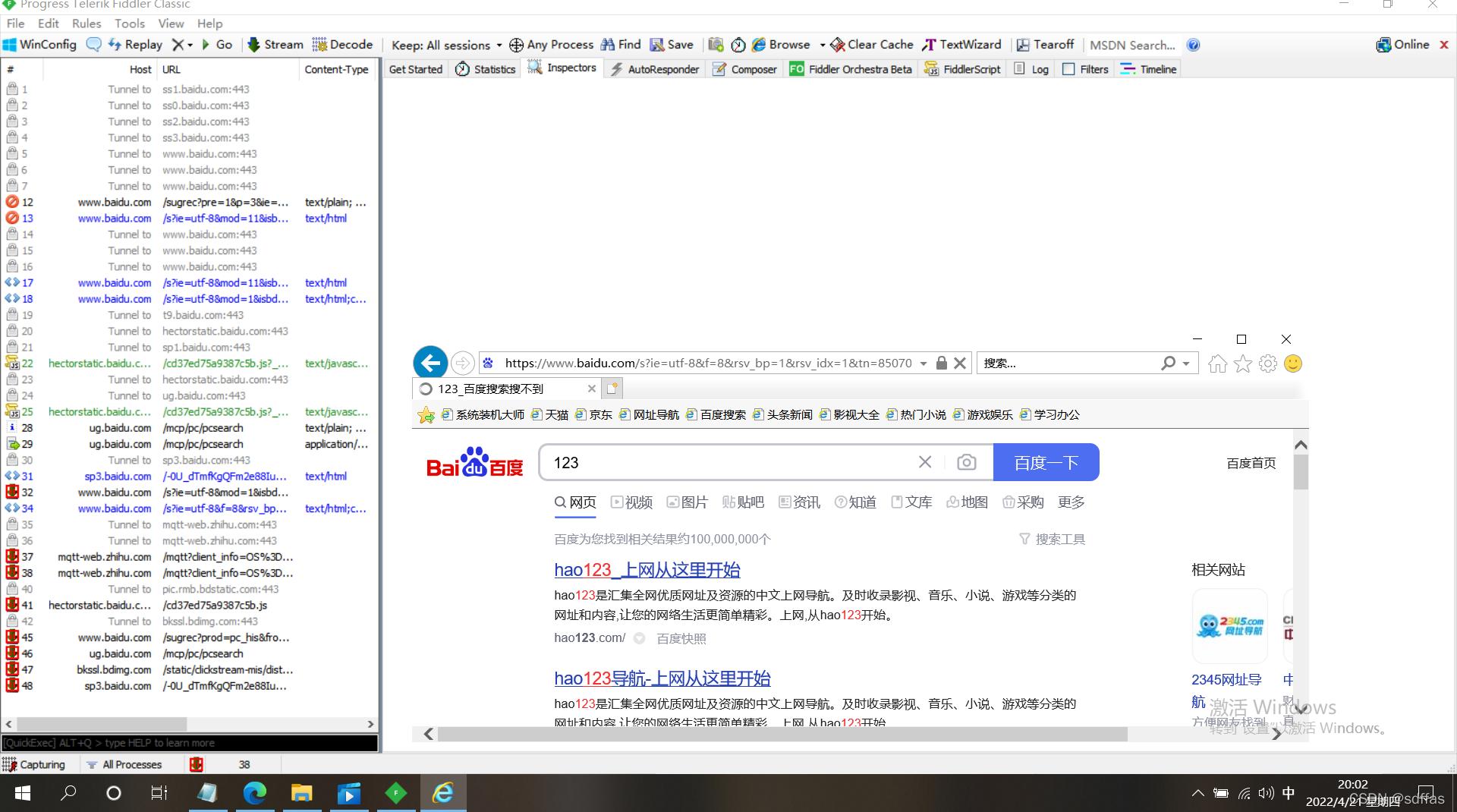Click the Content-Type column header

[x=337, y=69]
